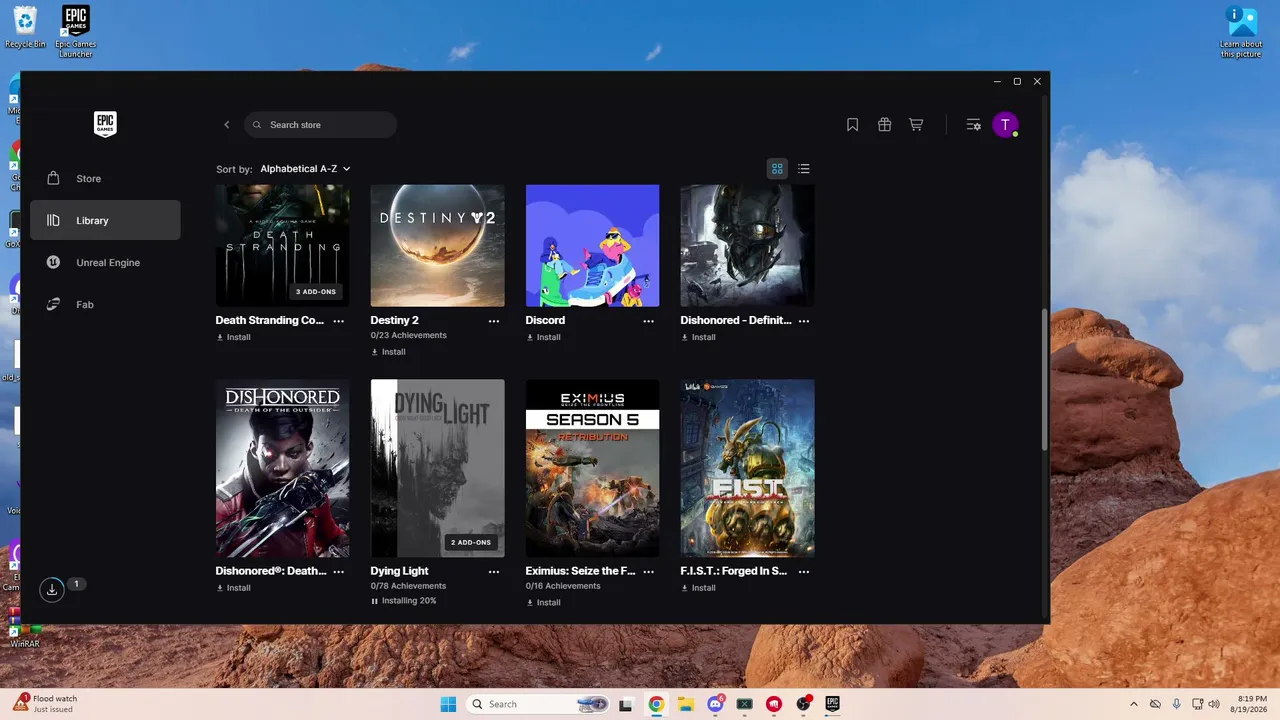Show hidden icons in the system tray
Screen dimensions: 1280x720
[x=1133, y=704]
